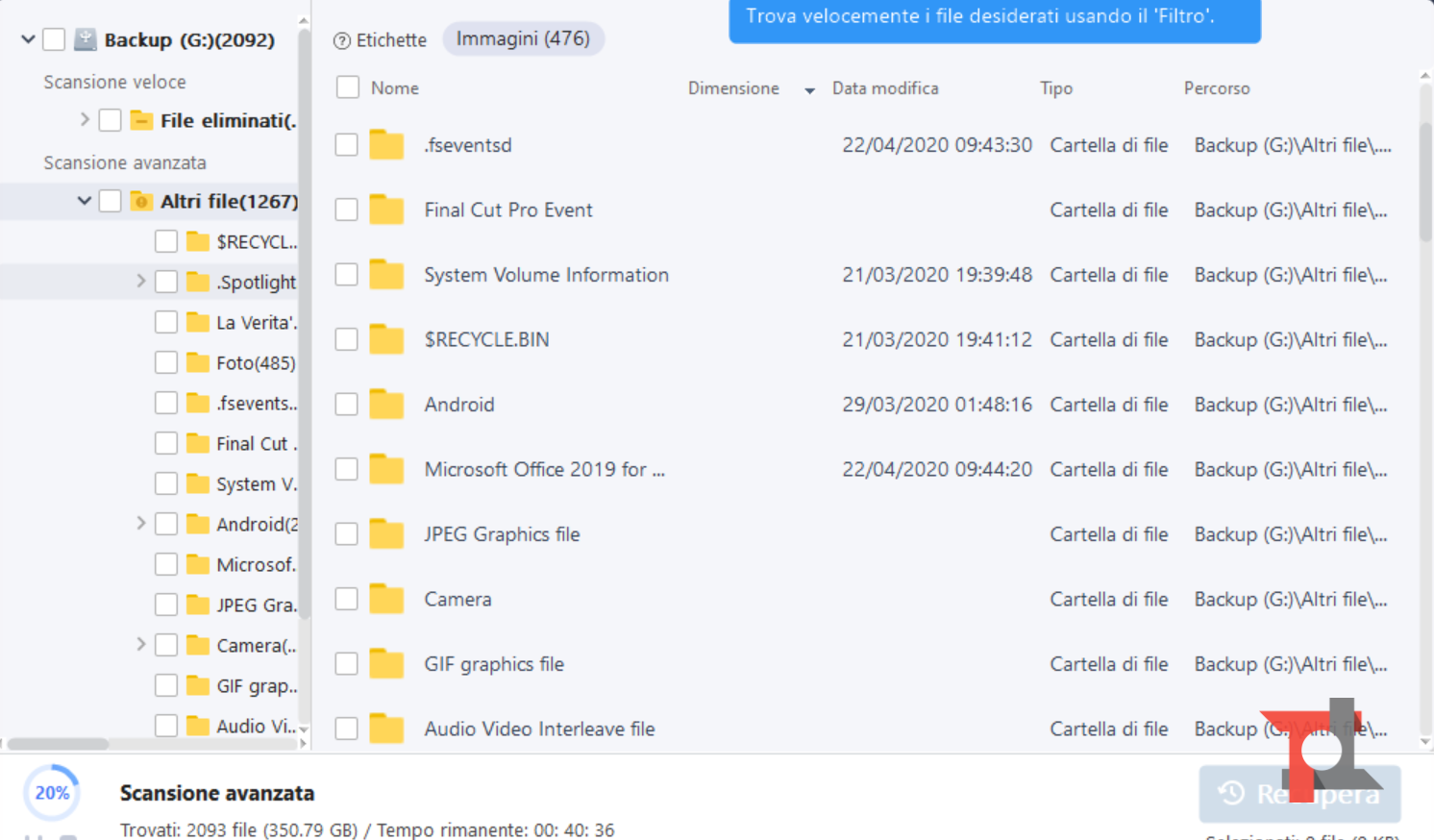Enable the Foto(485) checkbox in tree
This screenshot has width=1434, height=840.
tap(166, 362)
